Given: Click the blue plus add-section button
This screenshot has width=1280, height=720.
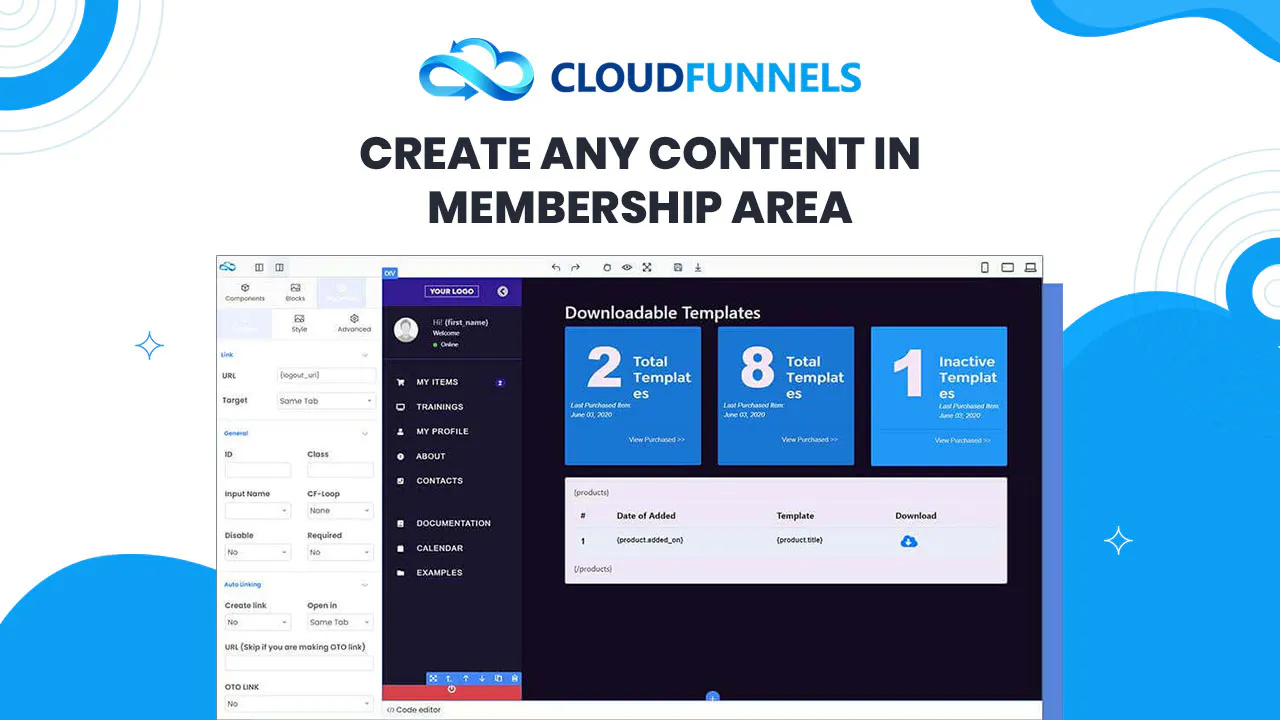Looking at the screenshot, I should tap(712, 697).
